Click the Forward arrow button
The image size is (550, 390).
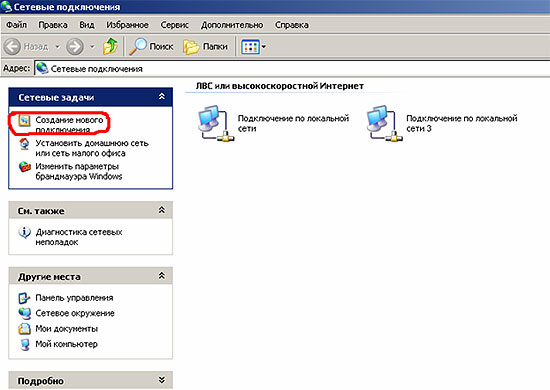tap(75, 46)
